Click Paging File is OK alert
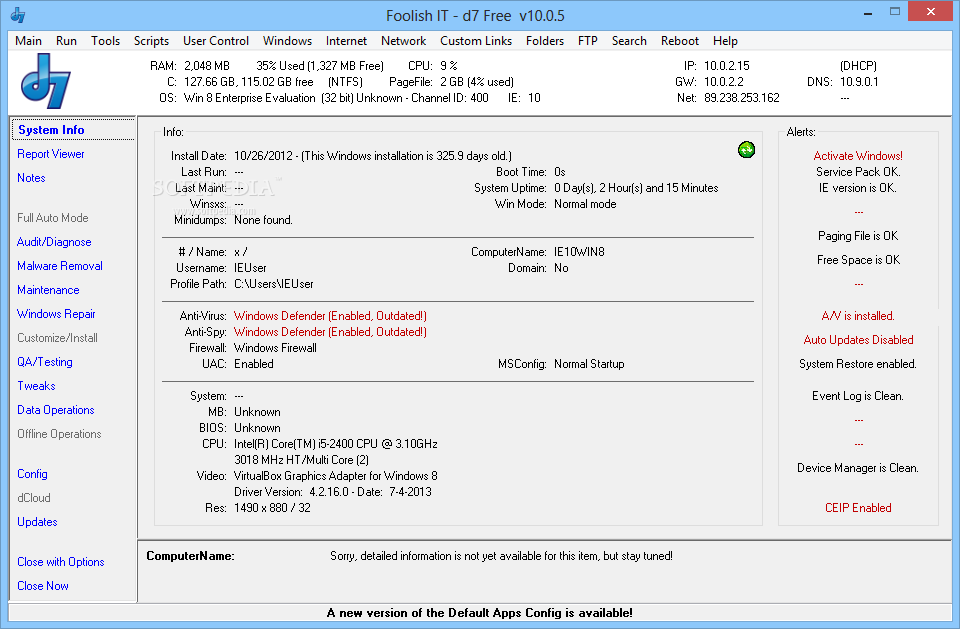 pyautogui.click(x=858, y=236)
